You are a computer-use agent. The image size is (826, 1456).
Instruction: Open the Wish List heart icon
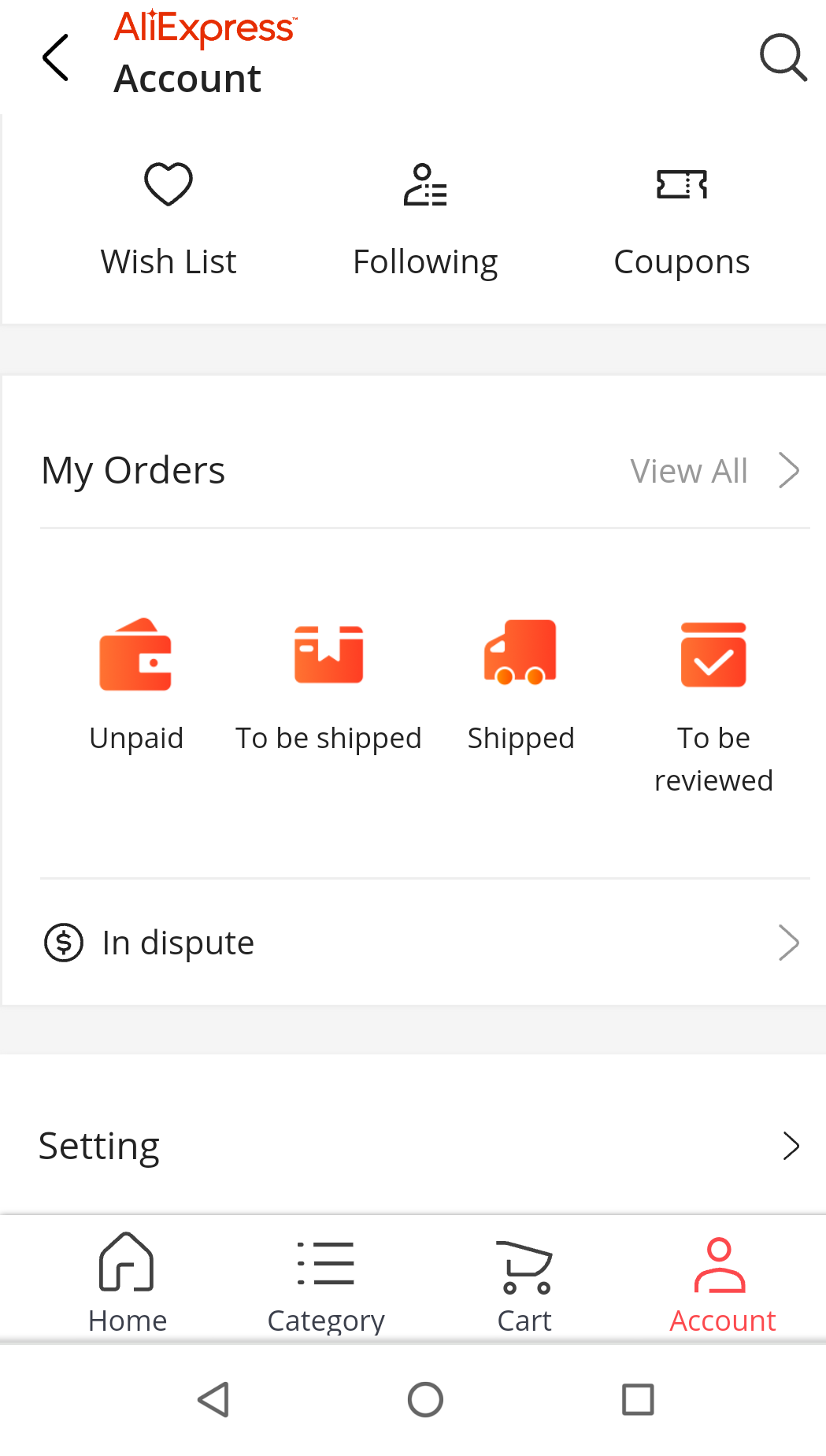pos(169,184)
